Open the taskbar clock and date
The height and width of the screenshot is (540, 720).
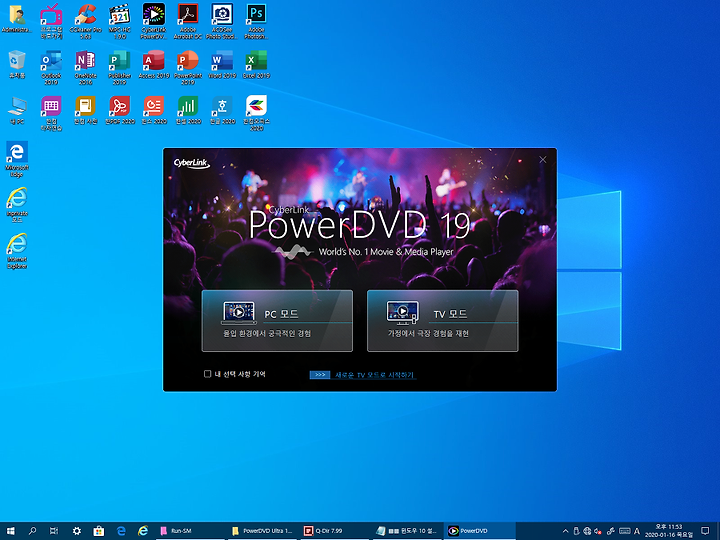[x=669, y=531]
